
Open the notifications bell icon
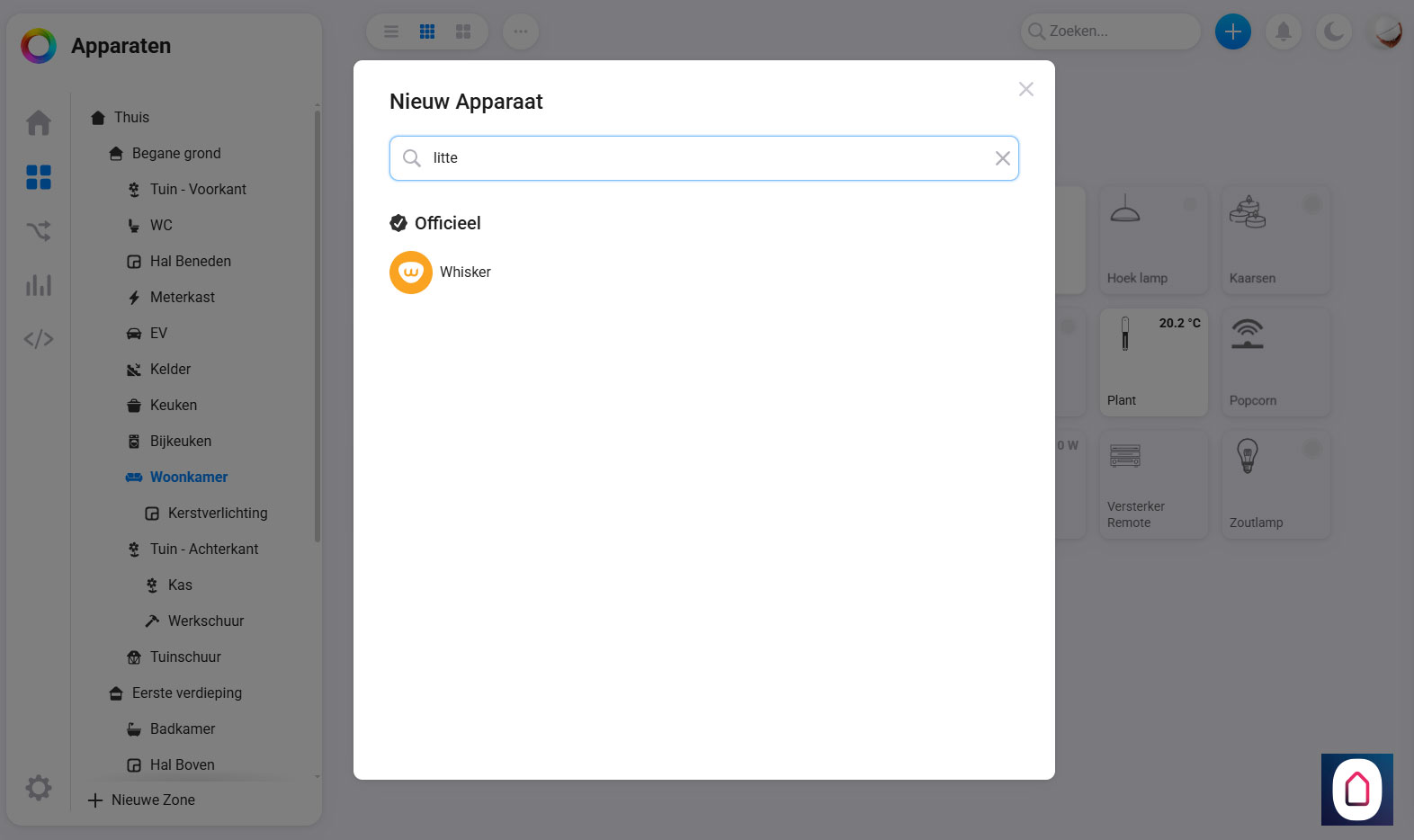pos(1284,31)
